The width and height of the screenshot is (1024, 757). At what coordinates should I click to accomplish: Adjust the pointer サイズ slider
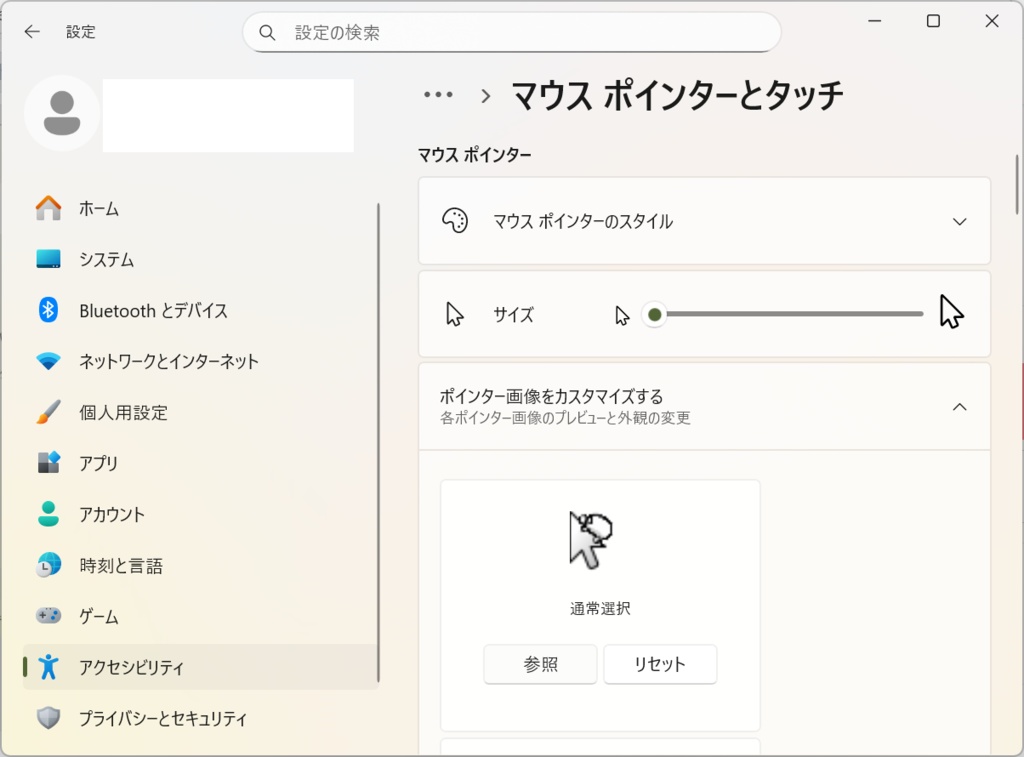(x=654, y=313)
